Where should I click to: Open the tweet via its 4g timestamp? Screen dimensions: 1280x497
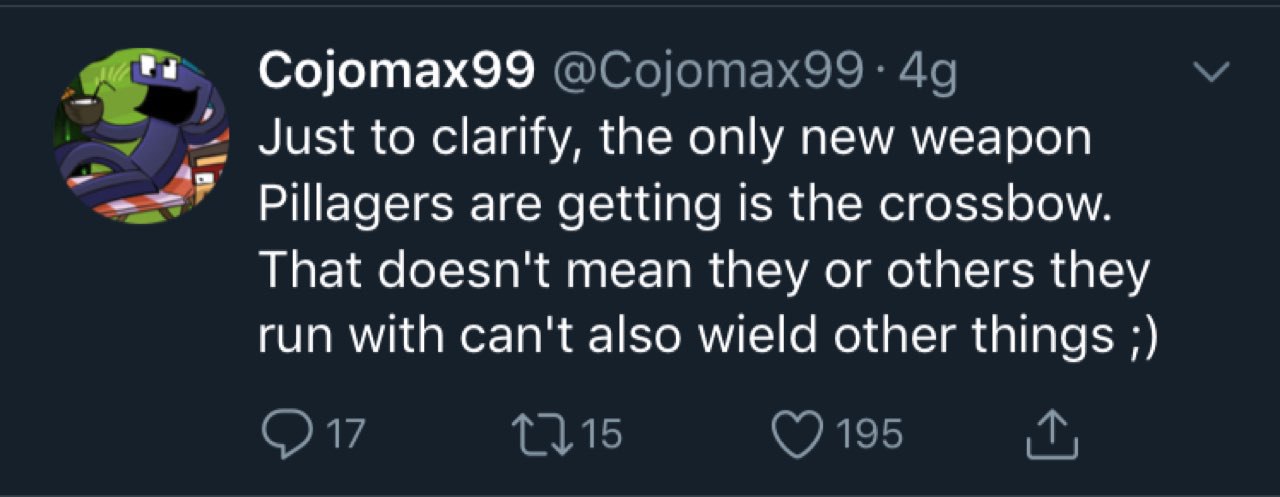(x=929, y=72)
